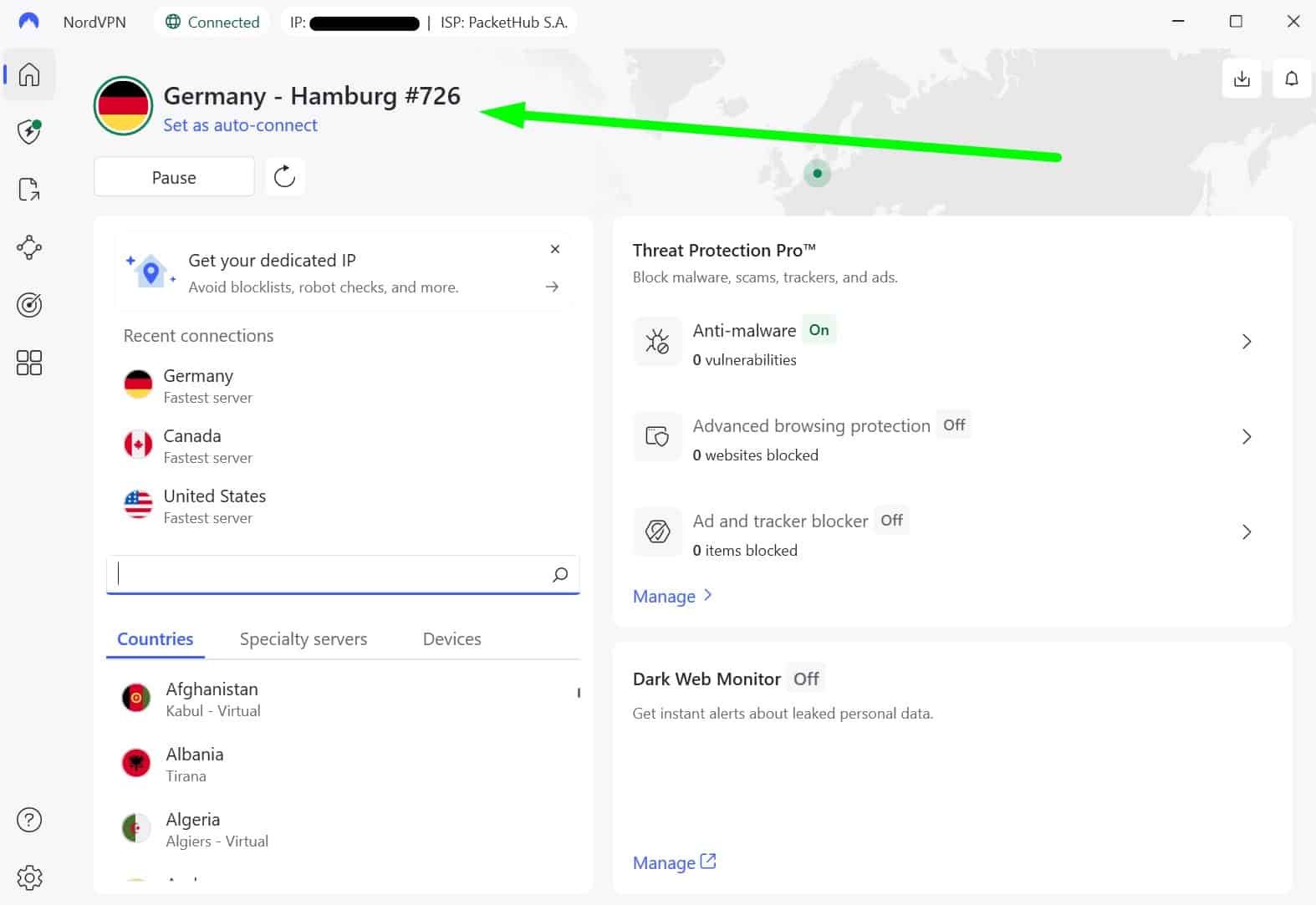
Task: Expand Advanced browsing protection chevron
Action: pos(1247,436)
